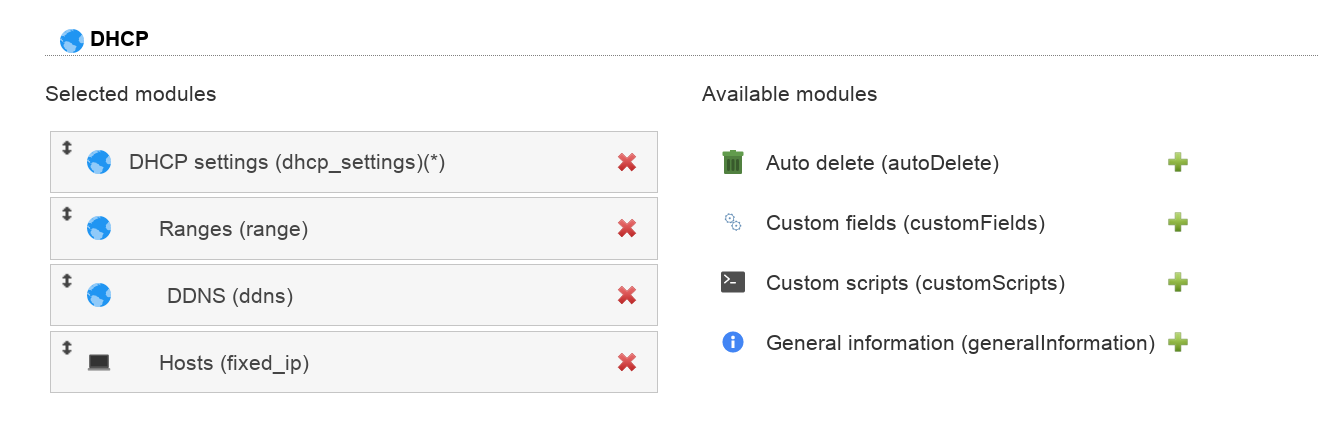This screenshot has height=435, width=1325.
Task: Add the Auto delete module
Action: [x=1178, y=162]
